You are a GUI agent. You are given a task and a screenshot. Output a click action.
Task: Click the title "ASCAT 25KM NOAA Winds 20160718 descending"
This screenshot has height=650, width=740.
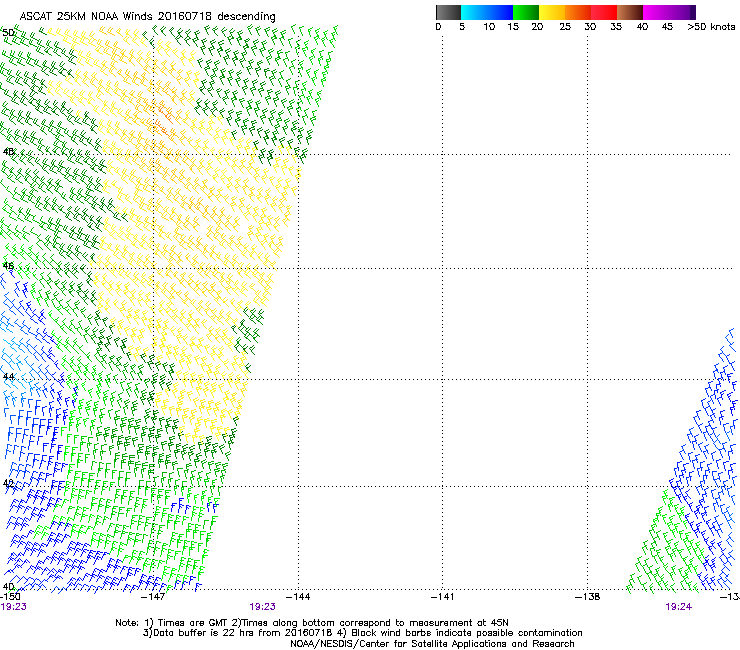[x=147, y=17]
